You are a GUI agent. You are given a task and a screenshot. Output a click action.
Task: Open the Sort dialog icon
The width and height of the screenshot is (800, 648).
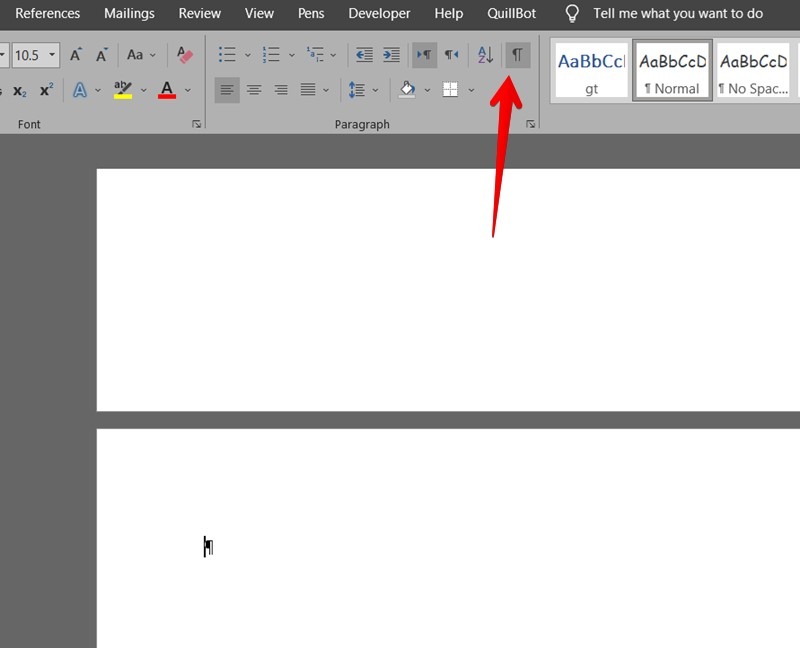click(484, 55)
